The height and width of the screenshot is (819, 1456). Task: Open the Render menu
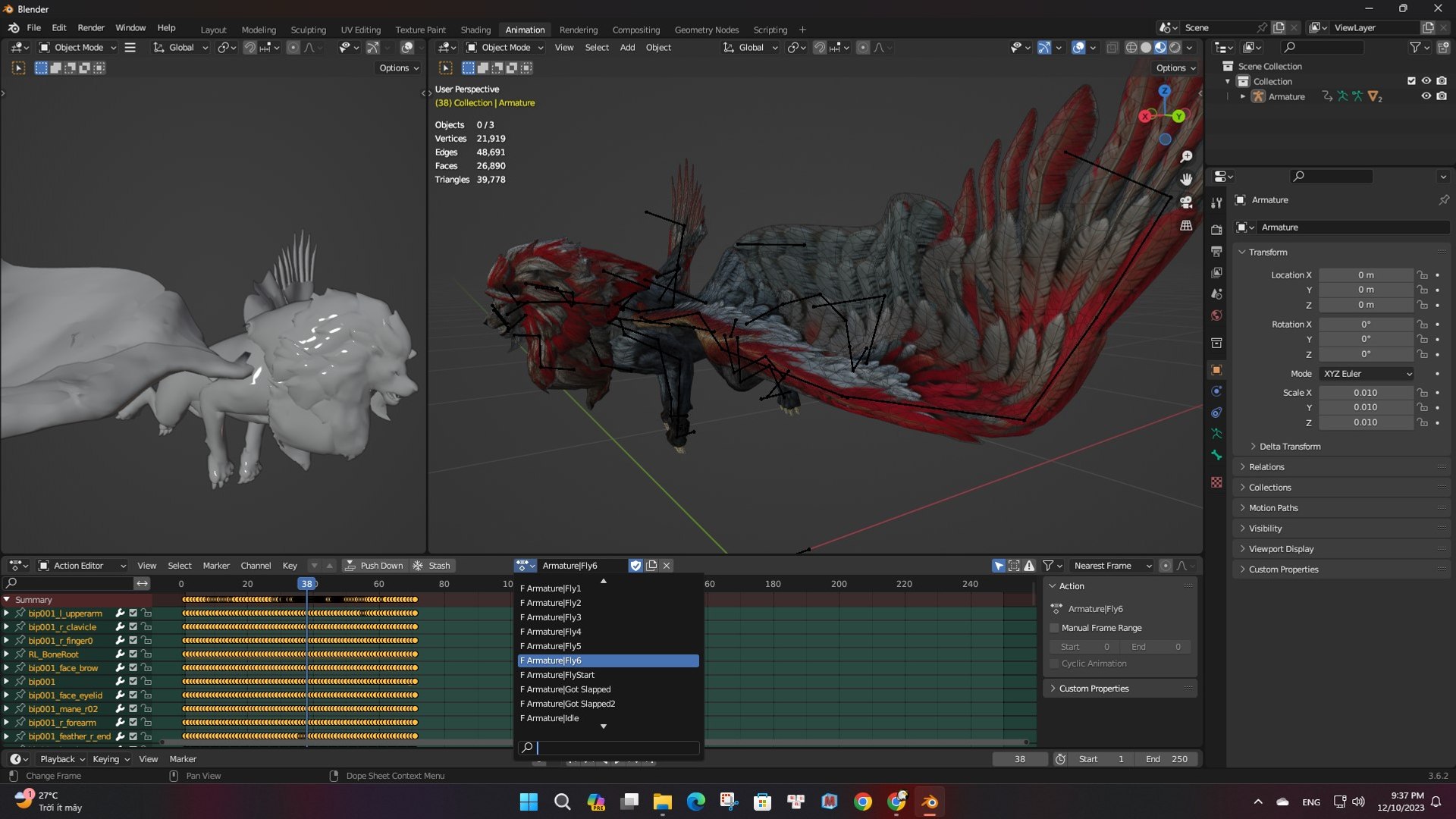pos(91,27)
